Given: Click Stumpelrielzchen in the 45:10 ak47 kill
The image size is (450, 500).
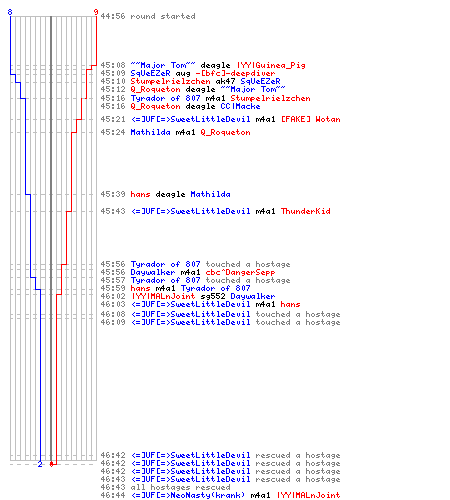Looking at the screenshot, I should [x=170, y=81].
